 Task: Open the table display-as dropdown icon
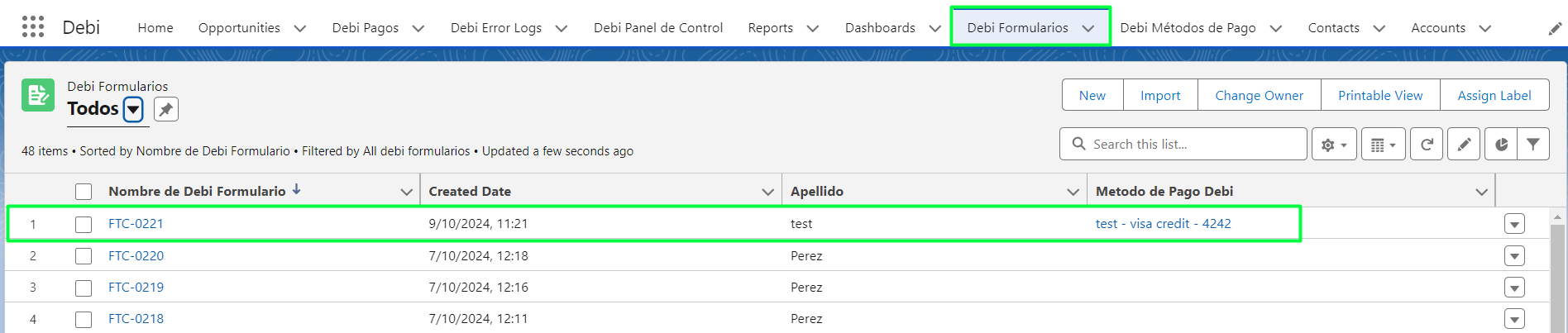tap(1383, 145)
